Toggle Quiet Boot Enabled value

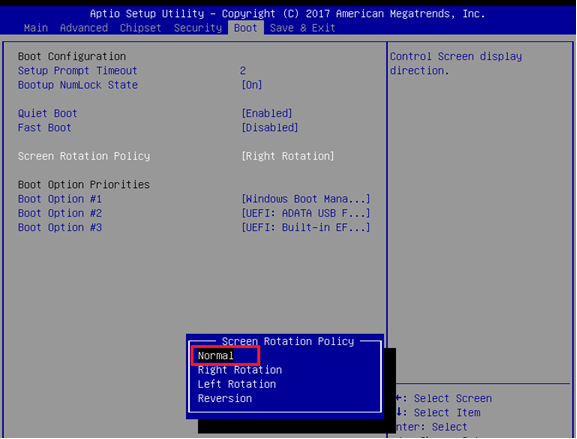point(267,113)
